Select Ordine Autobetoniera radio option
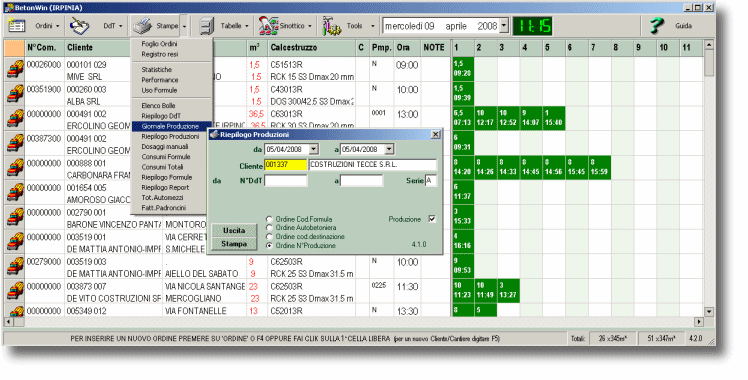 tap(270, 228)
